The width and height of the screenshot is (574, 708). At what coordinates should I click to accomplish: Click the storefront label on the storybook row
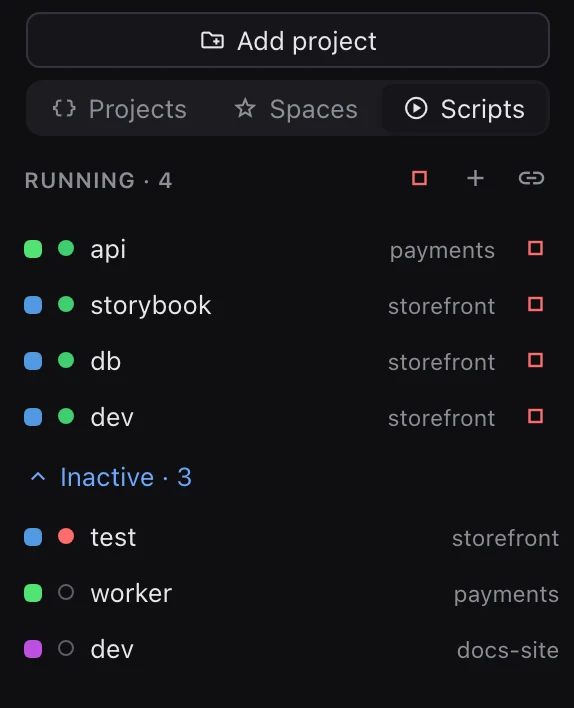pos(442,307)
